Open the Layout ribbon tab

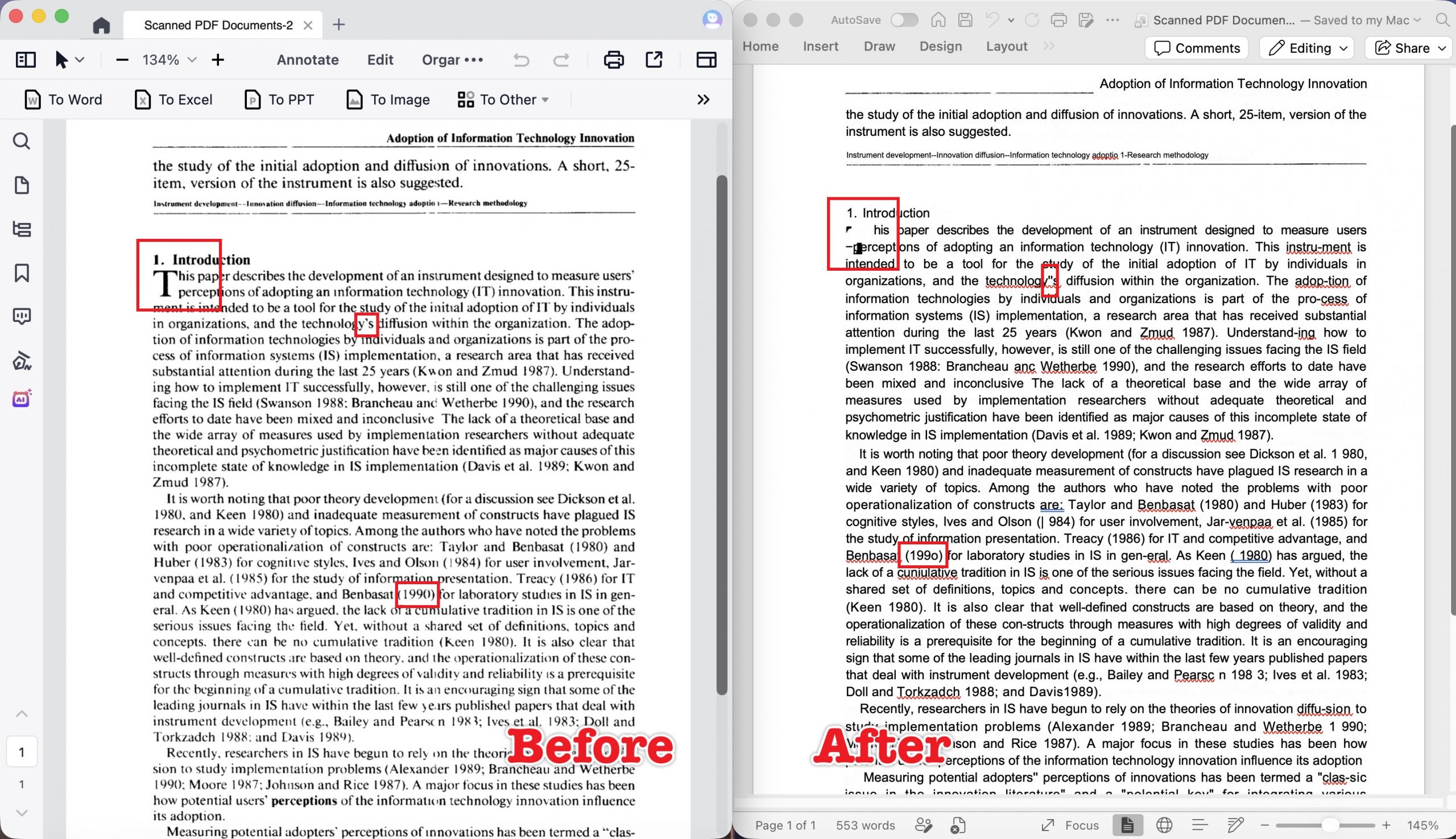click(x=1007, y=46)
